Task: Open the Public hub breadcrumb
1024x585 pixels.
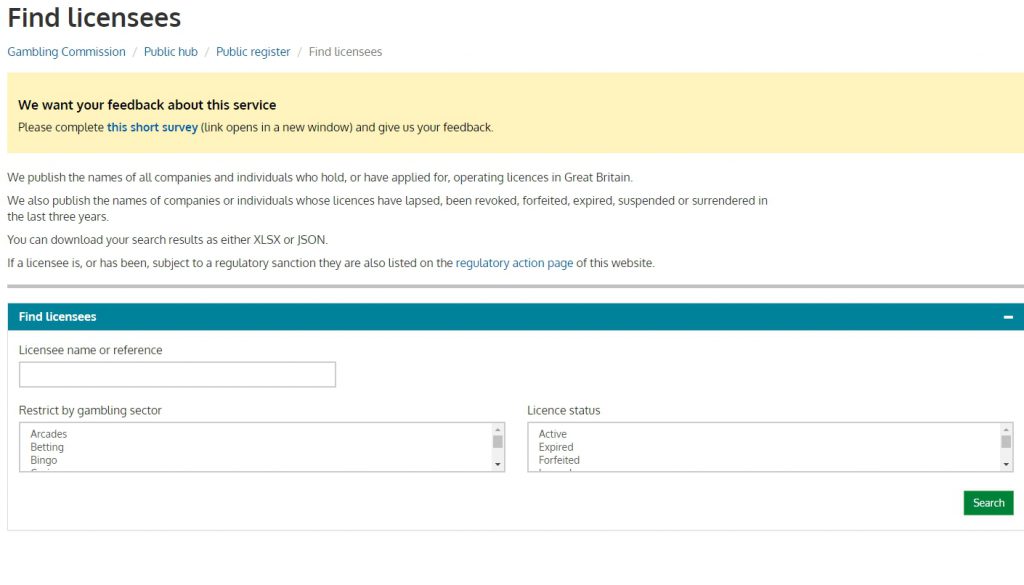Action: pyautogui.click(x=171, y=52)
